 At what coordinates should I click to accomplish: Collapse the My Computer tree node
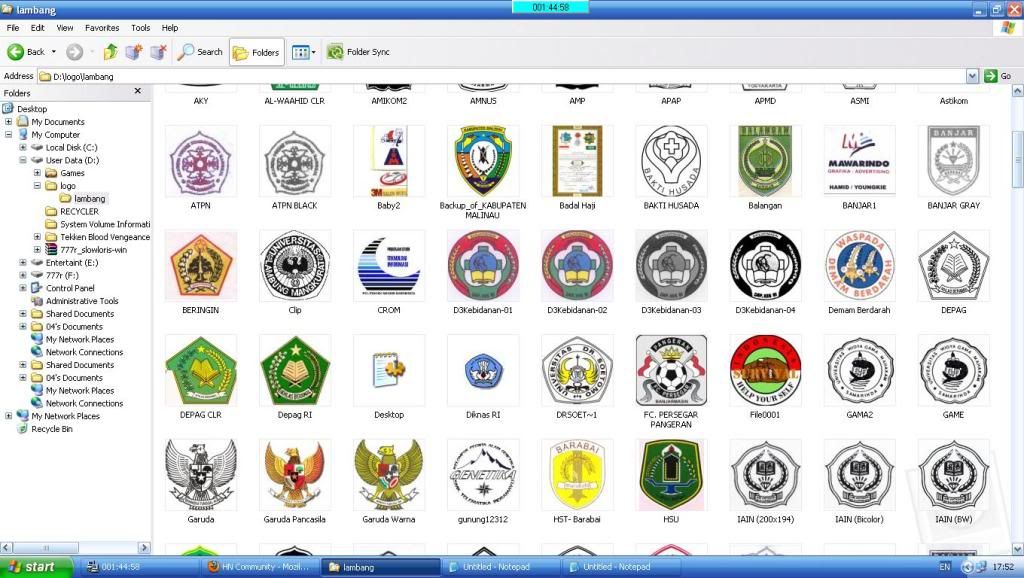point(8,135)
